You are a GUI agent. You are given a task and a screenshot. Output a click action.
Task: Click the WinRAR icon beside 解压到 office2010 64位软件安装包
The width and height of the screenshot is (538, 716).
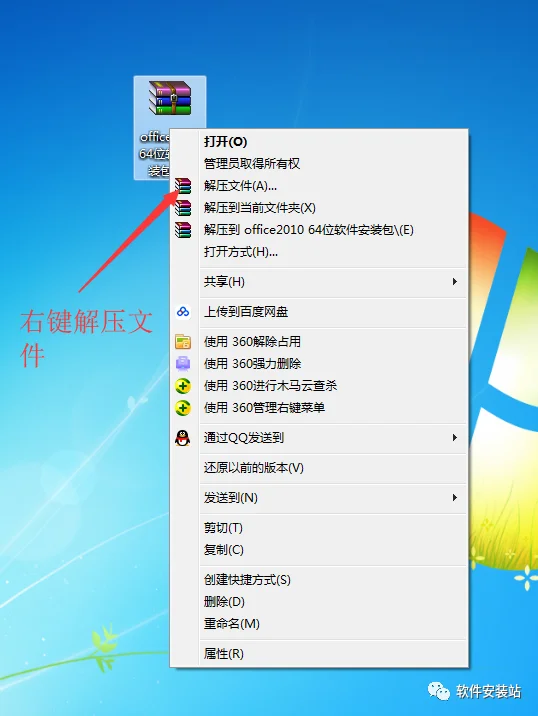pos(183,230)
